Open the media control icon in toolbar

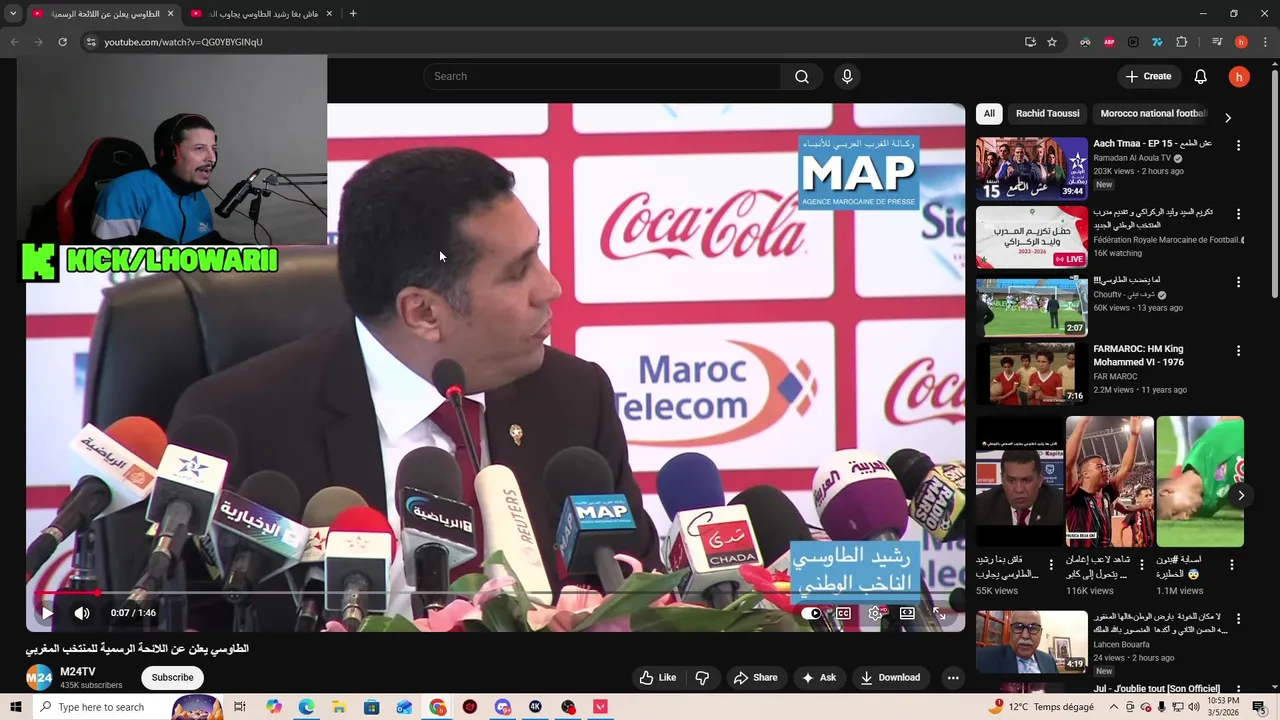[1217, 42]
